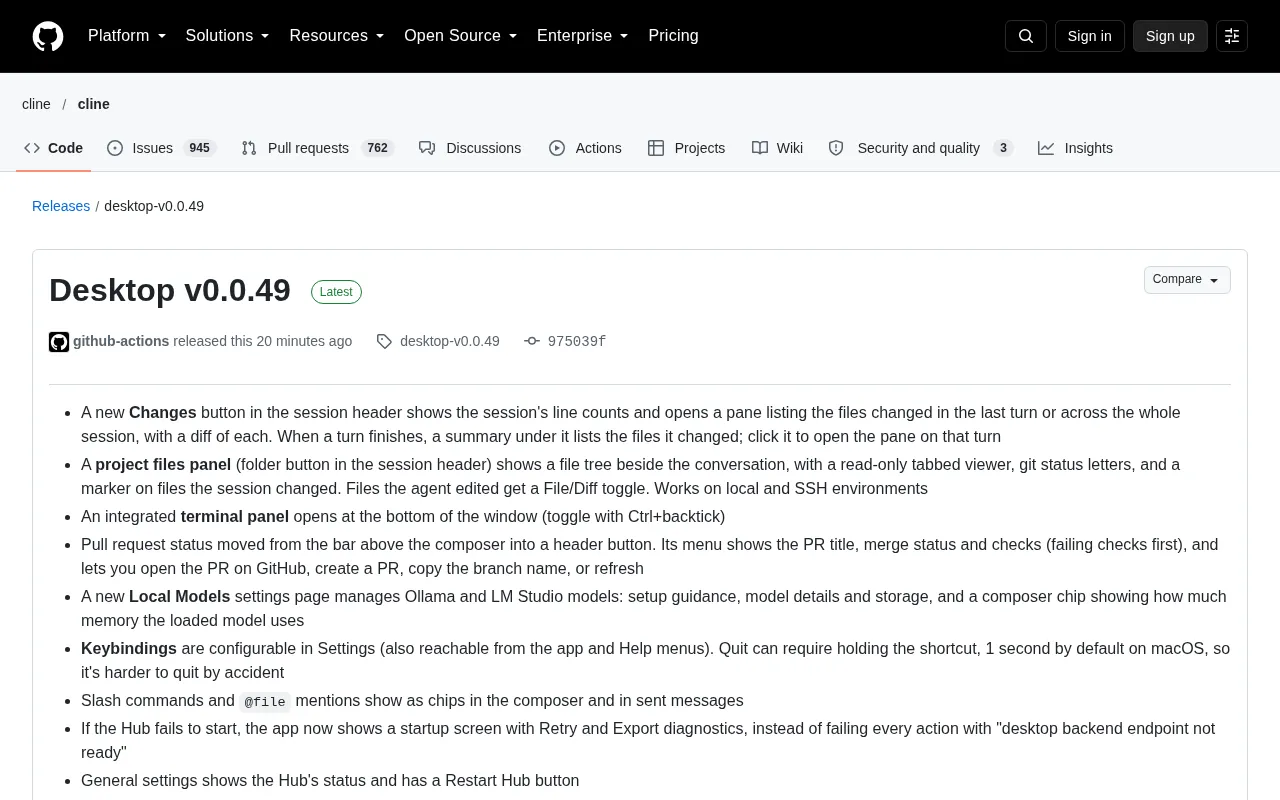Click the bold 'project files panel' text
The image size is (1280, 800).
coord(163,465)
